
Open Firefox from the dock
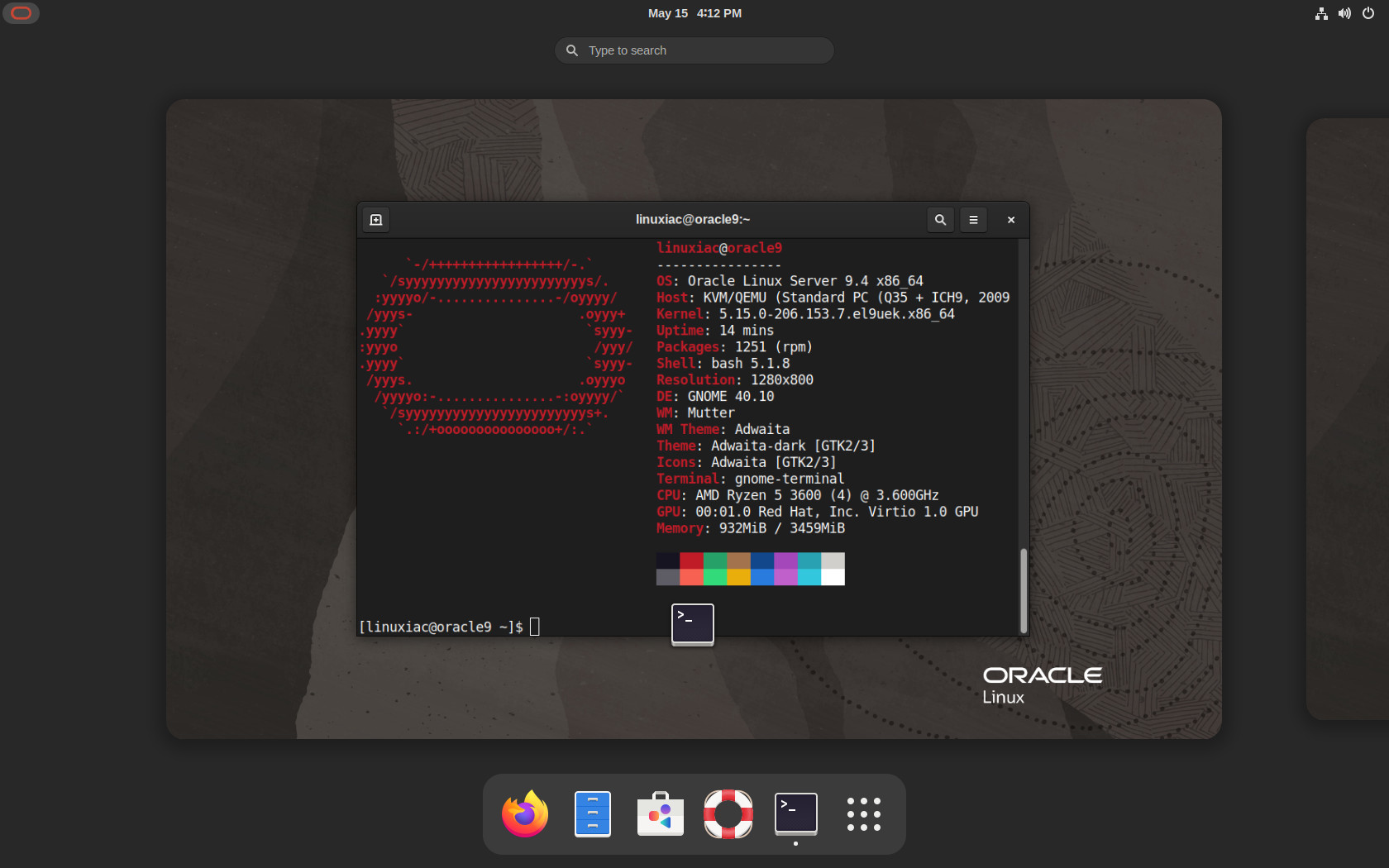coord(525,814)
